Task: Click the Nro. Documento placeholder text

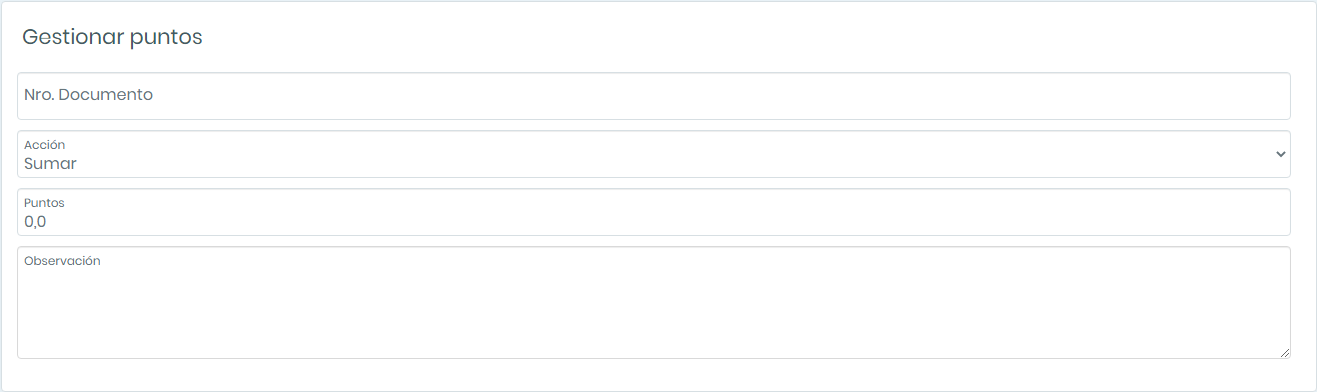Action: pyautogui.click(x=88, y=95)
